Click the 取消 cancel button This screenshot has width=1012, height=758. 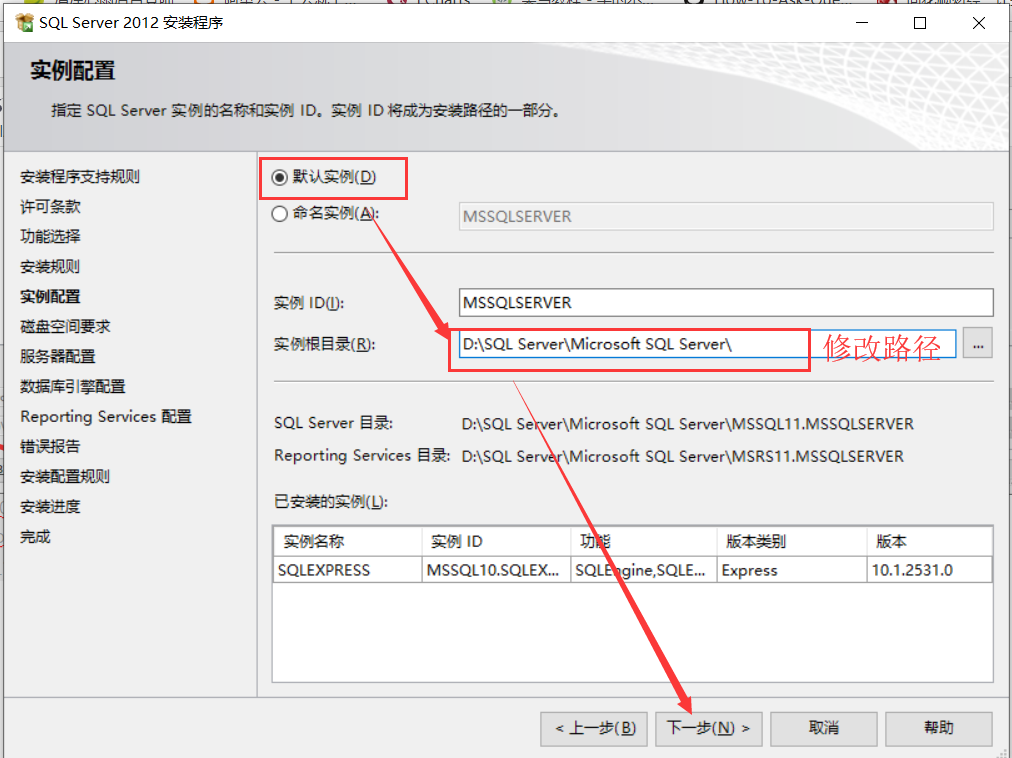[824, 729]
